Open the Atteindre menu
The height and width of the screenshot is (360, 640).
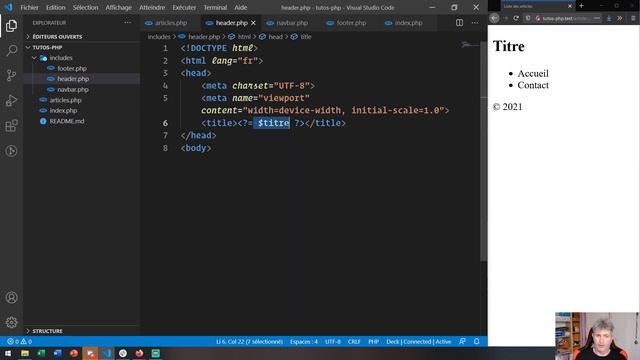click(152, 7)
